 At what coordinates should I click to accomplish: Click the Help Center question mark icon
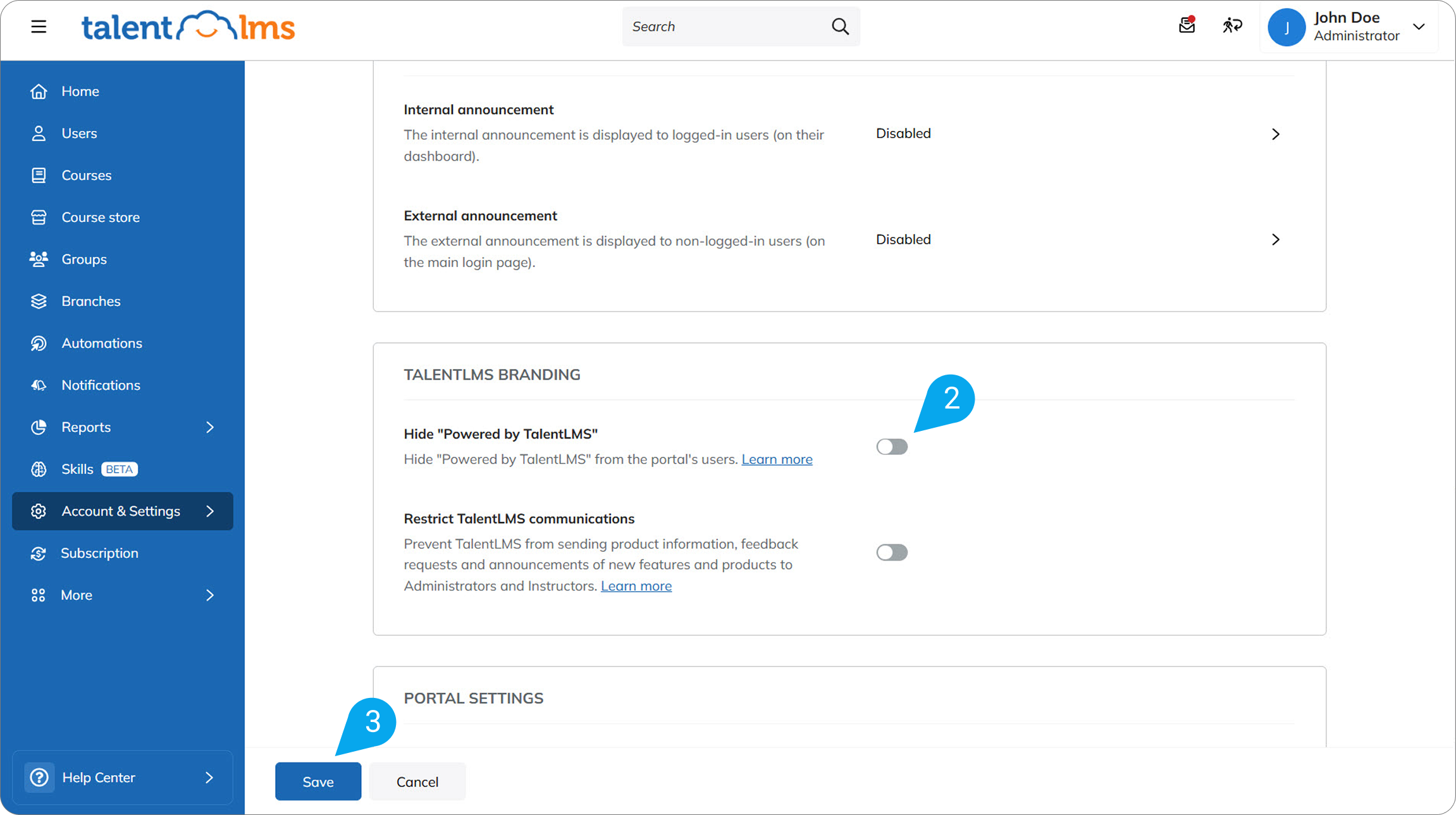point(39,777)
